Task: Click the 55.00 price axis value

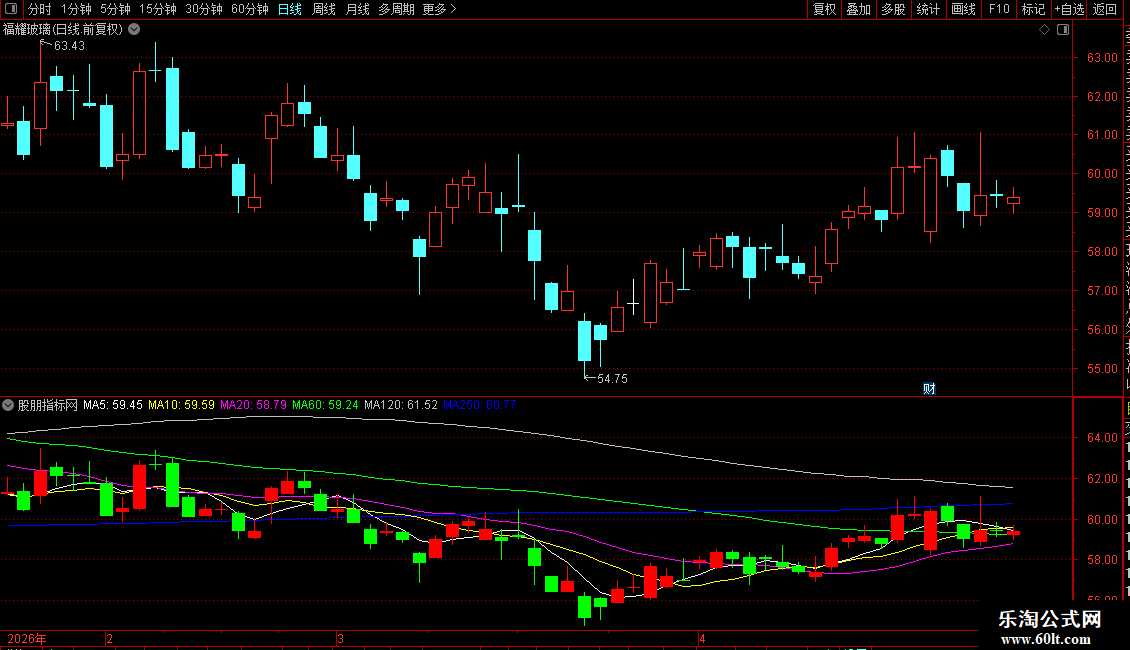Action: pyautogui.click(x=1102, y=369)
